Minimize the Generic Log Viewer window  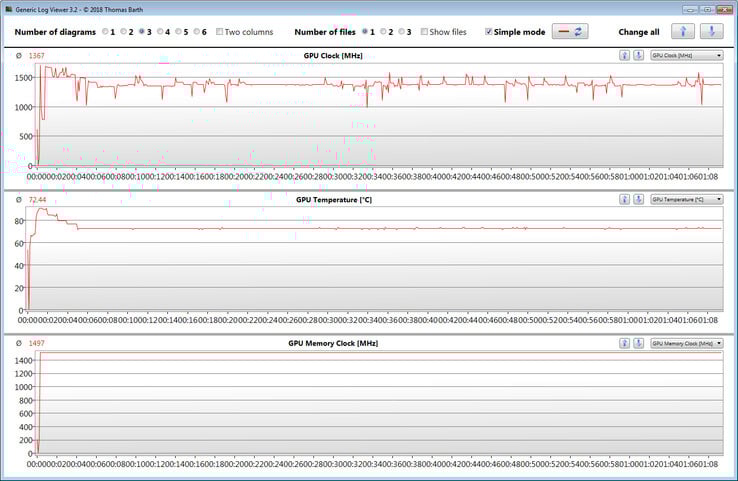pos(690,9)
